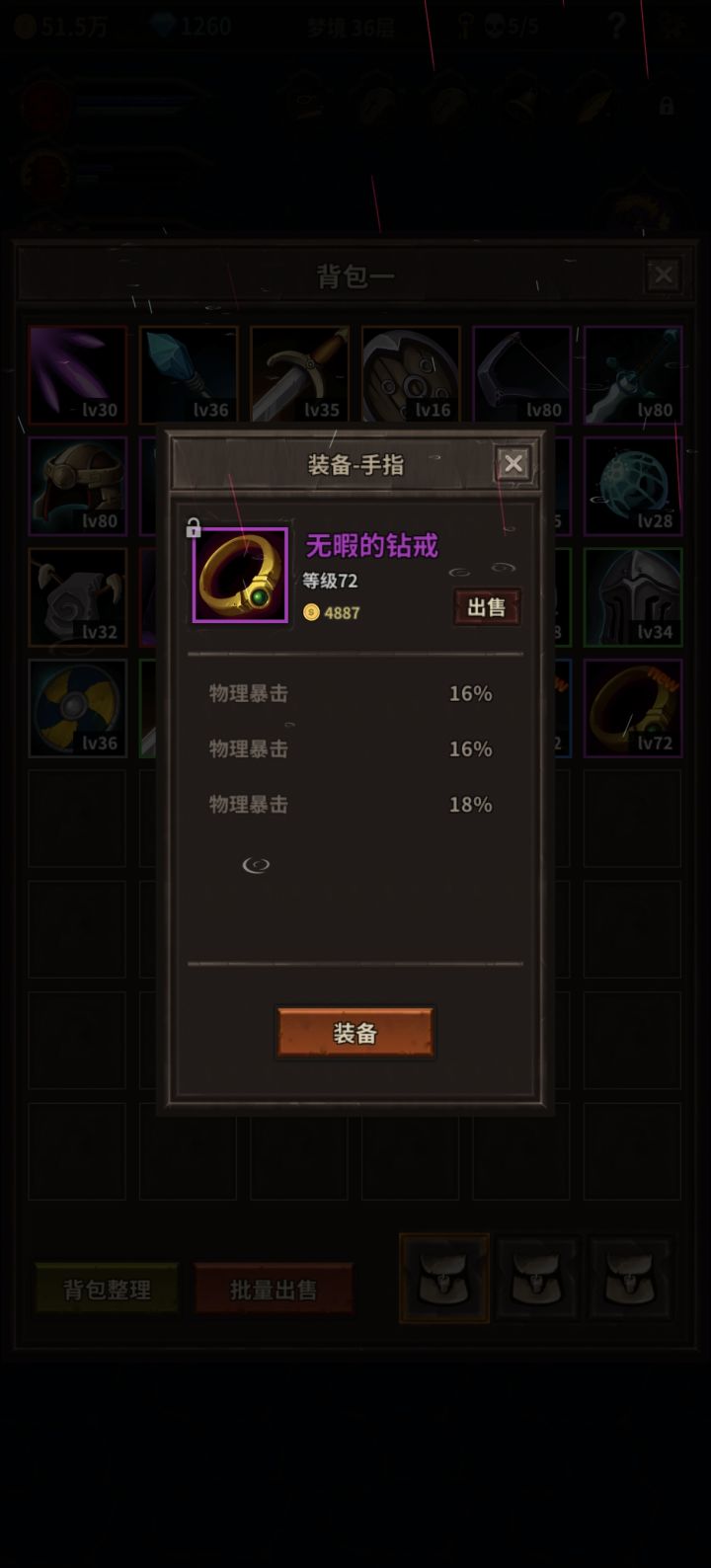Click the 出售 sell button
This screenshot has height=1568, width=711.
(487, 607)
